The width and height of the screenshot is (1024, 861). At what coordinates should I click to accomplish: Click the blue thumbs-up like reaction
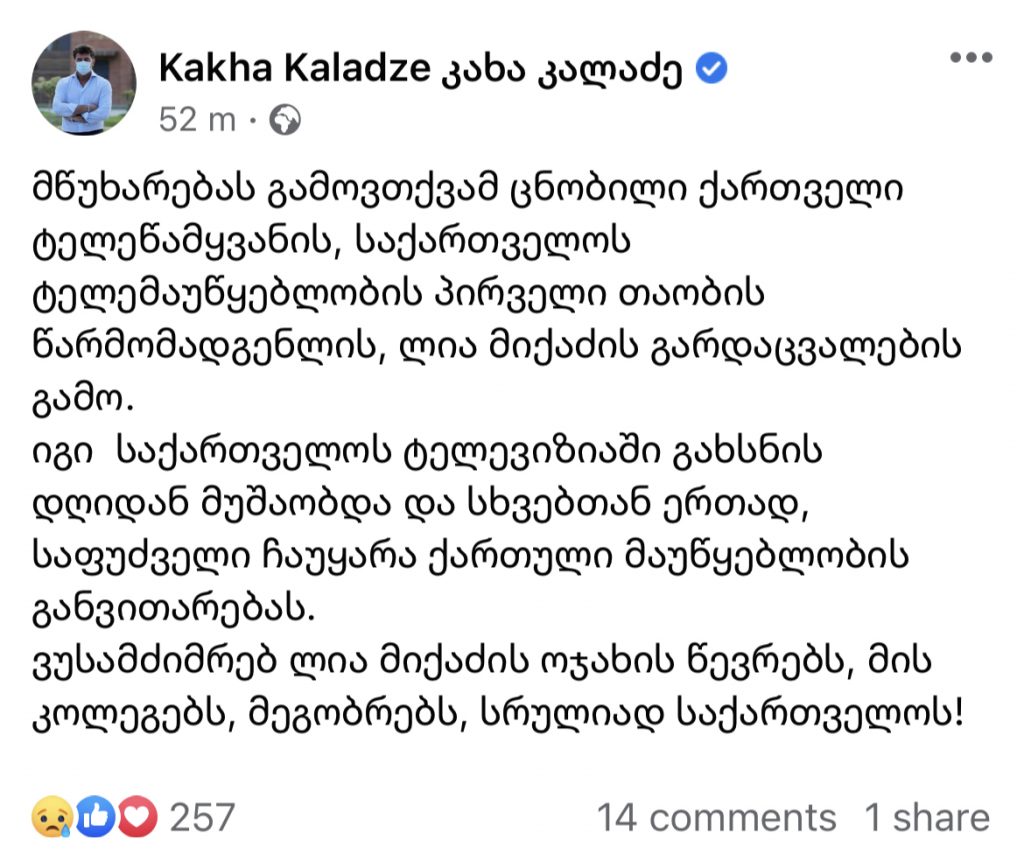coord(97,817)
